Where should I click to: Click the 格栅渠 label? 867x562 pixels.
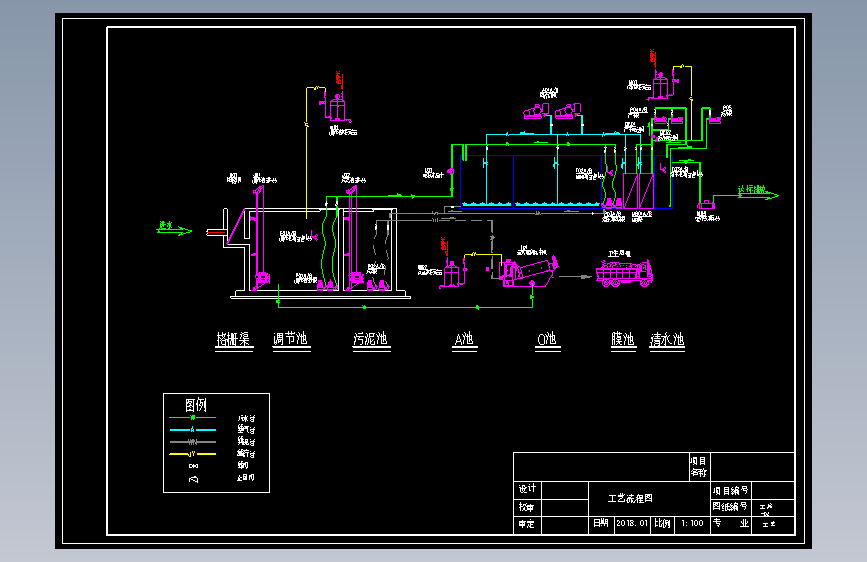click(x=233, y=339)
